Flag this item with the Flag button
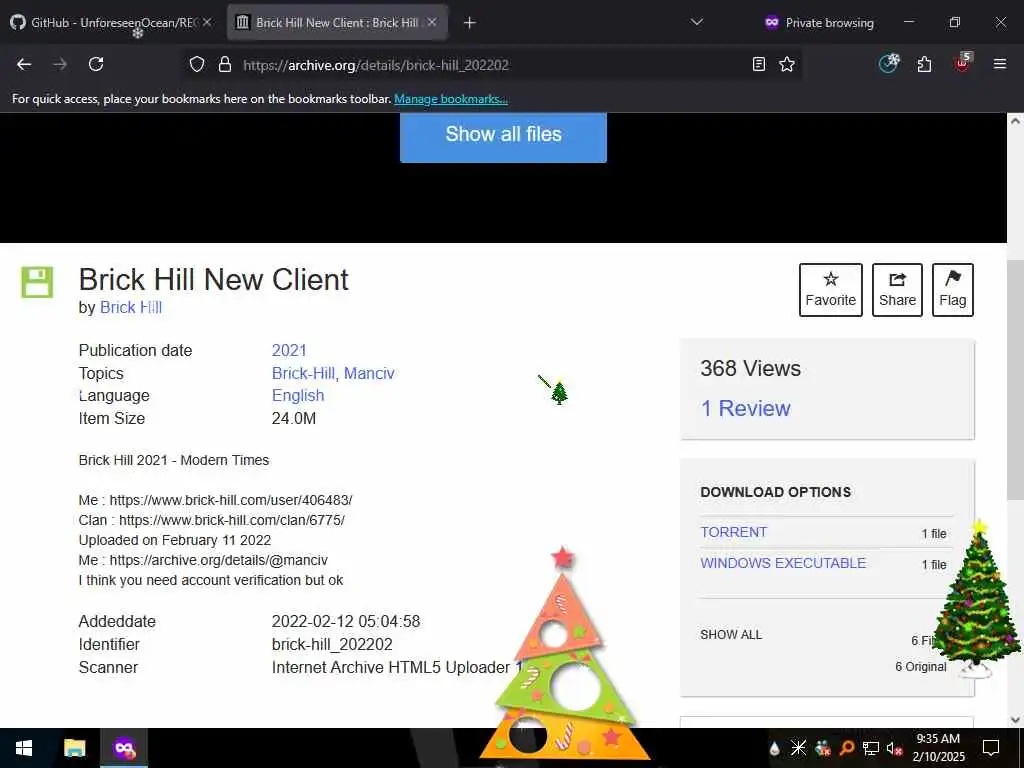 tap(953, 290)
